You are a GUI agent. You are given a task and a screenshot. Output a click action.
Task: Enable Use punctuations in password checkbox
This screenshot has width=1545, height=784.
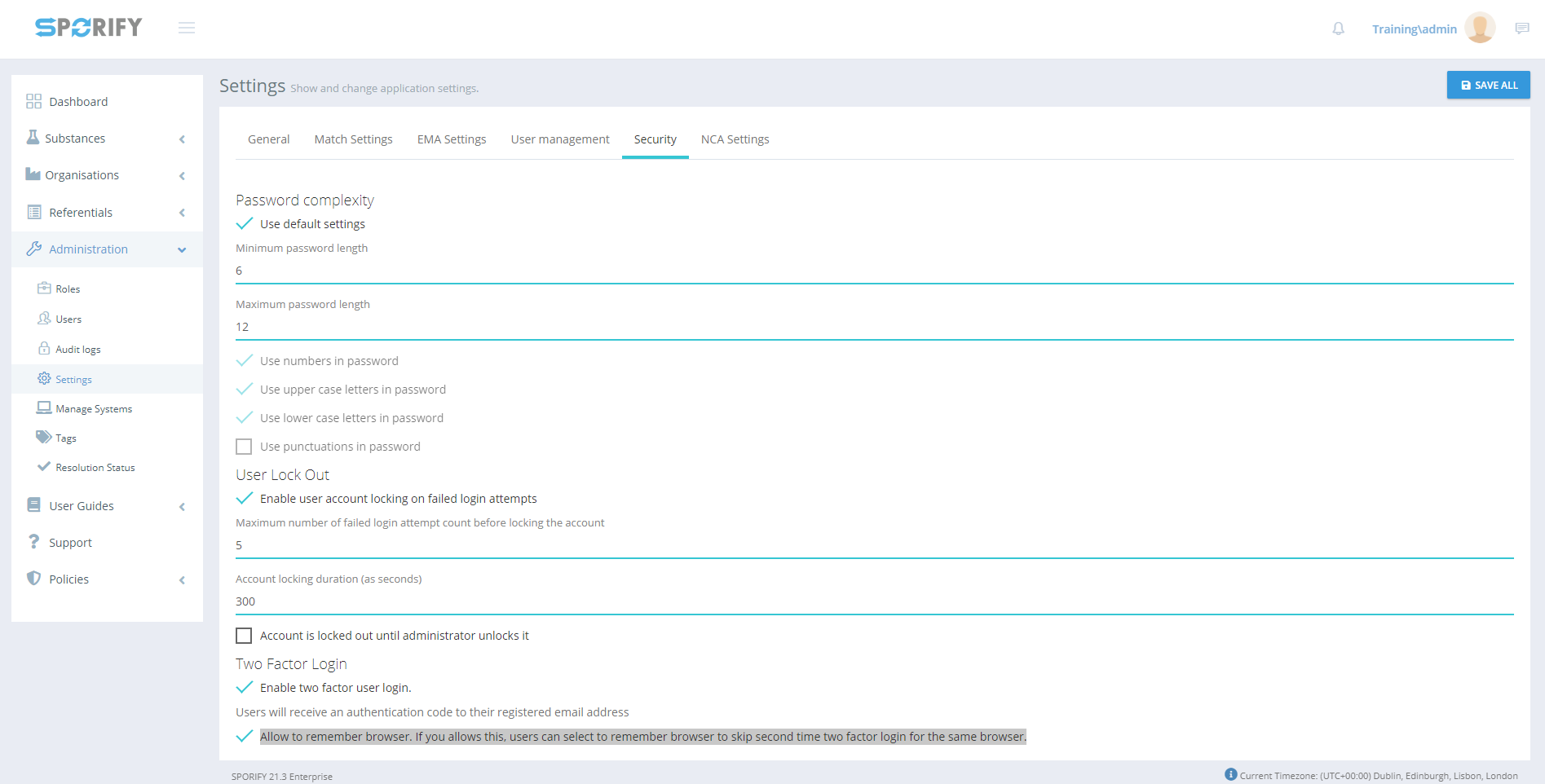coord(244,447)
